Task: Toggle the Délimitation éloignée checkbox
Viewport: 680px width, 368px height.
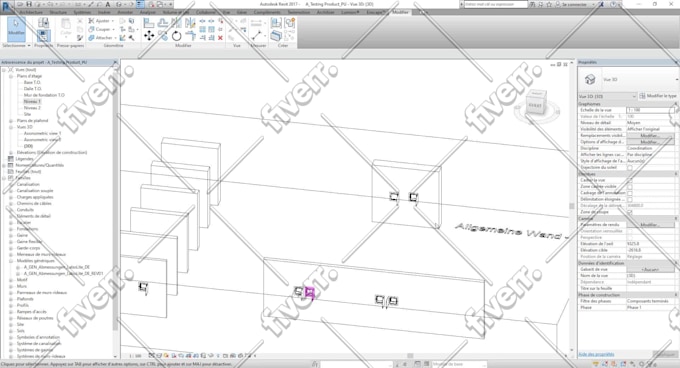Action: point(630,199)
